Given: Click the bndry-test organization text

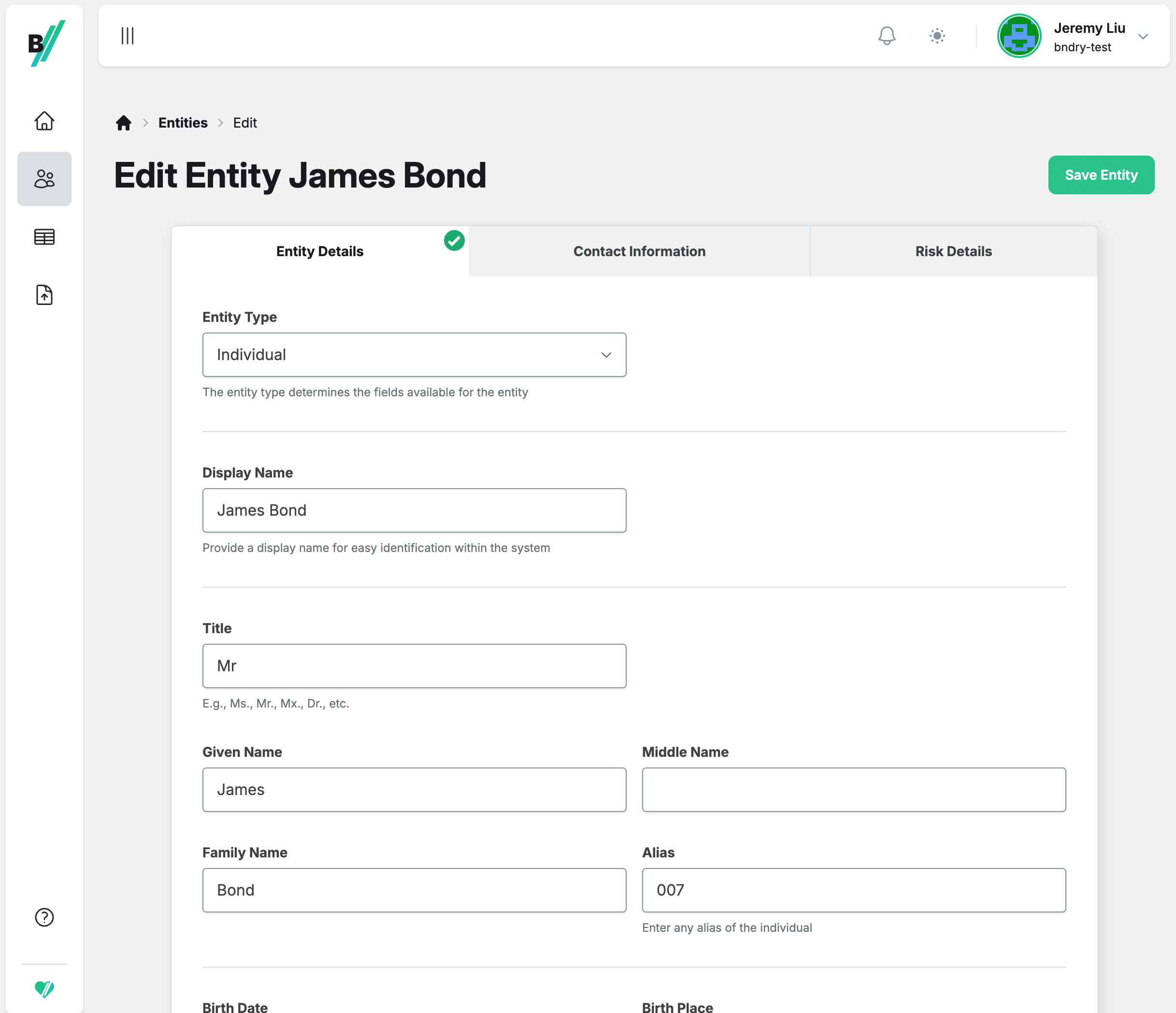Looking at the screenshot, I should (x=1082, y=47).
